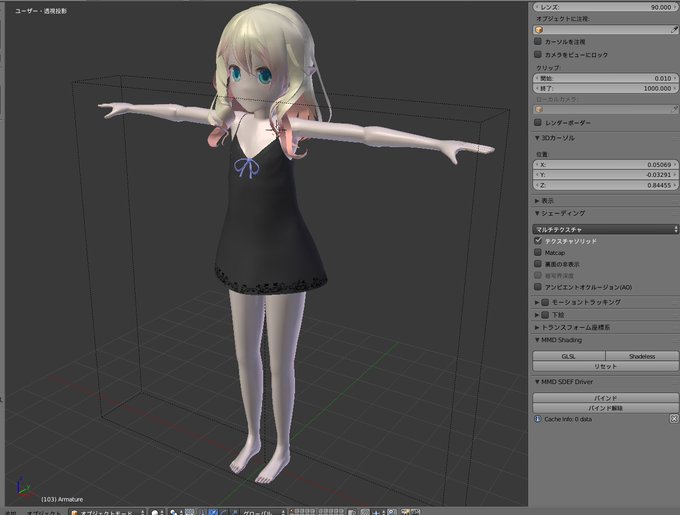
Task: Enable the background images (下絵) checkbox
Action: coord(545,315)
